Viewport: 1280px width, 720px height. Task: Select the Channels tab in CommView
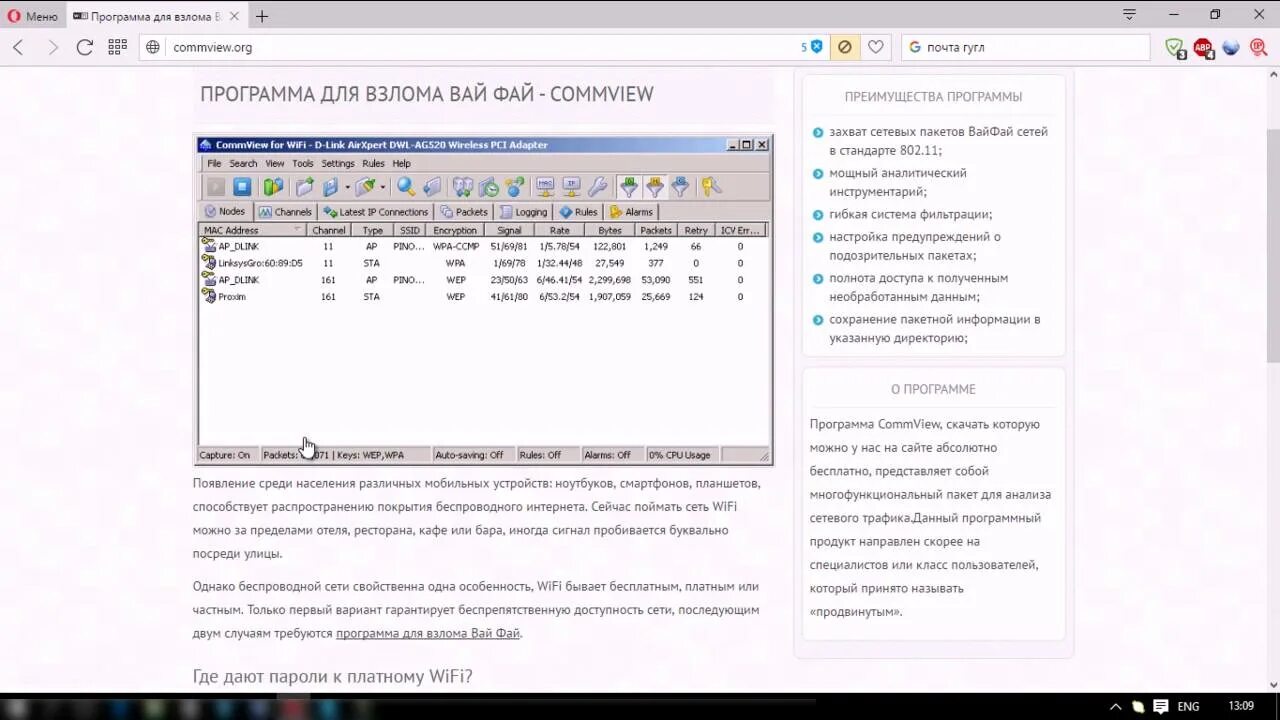(285, 212)
